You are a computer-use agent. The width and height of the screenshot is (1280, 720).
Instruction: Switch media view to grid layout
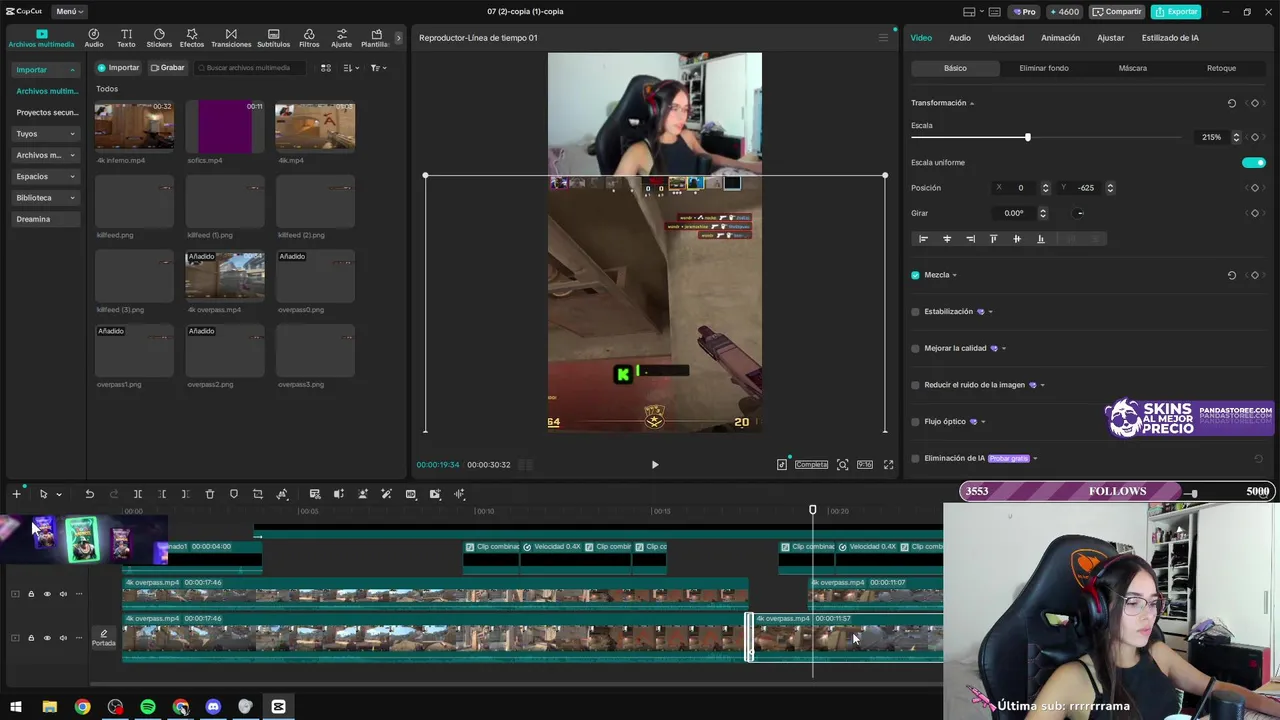tap(326, 68)
